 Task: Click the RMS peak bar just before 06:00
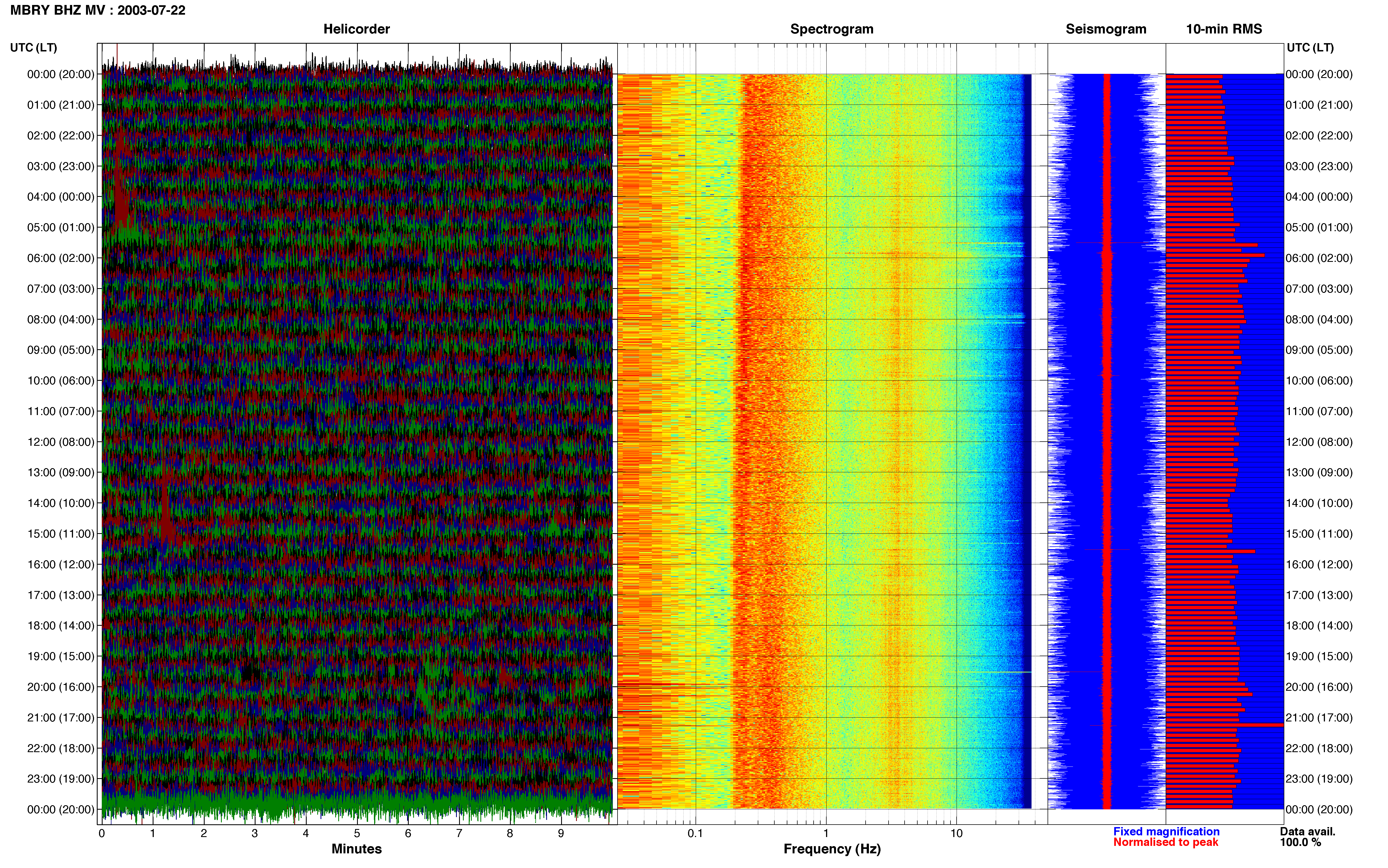pos(1215,255)
